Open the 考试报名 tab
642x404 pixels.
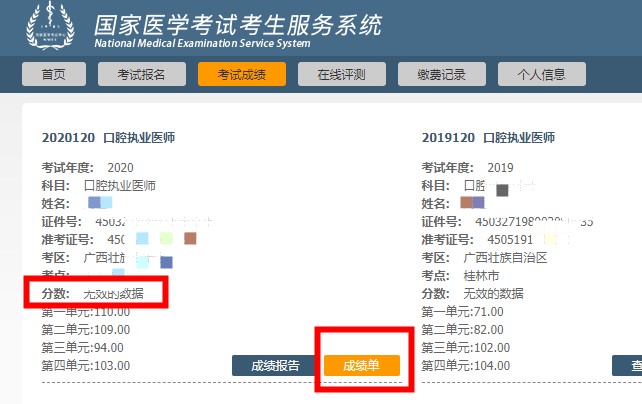click(141, 75)
